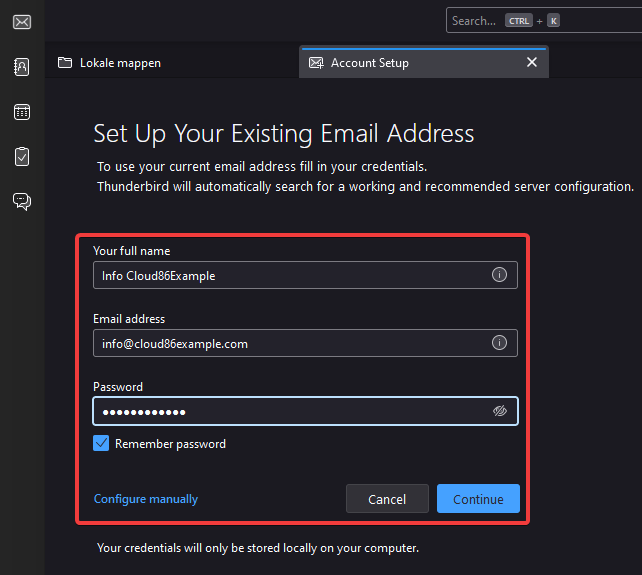Viewport: 642px width, 575px height.
Task: Uncheck the Remember password checkbox
Action: coord(101,443)
